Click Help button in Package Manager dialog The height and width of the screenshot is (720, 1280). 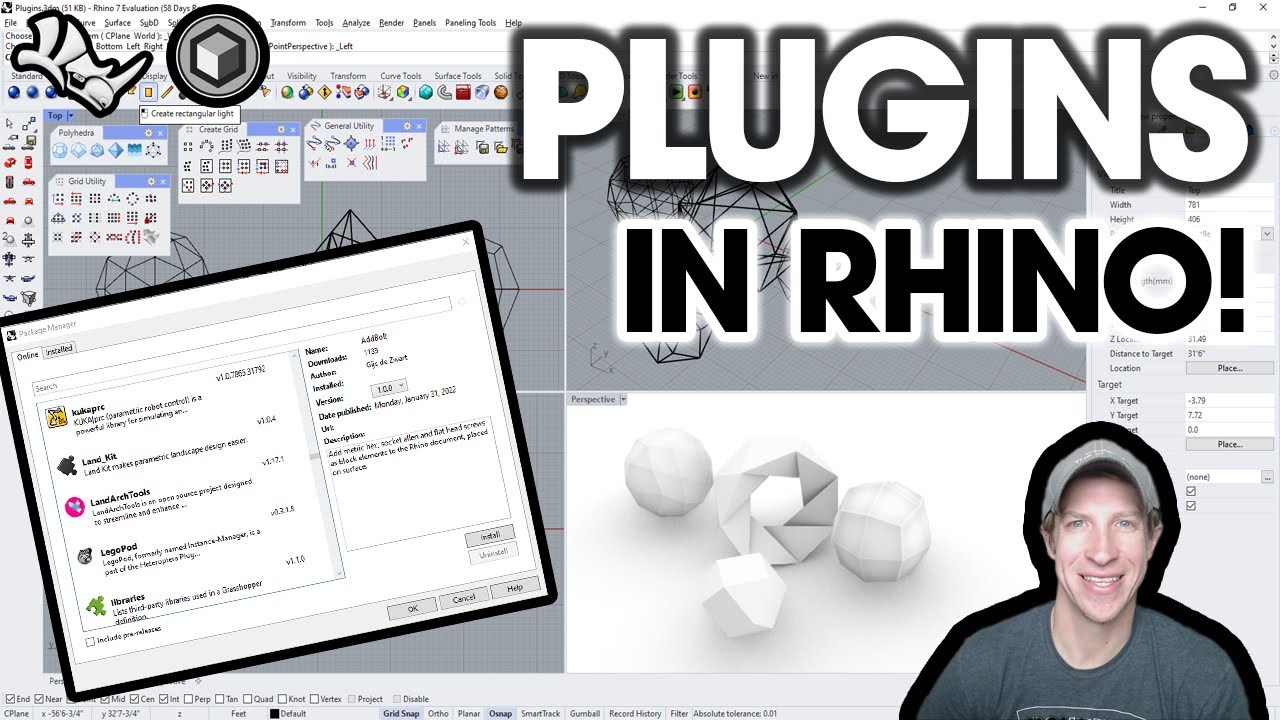515,588
